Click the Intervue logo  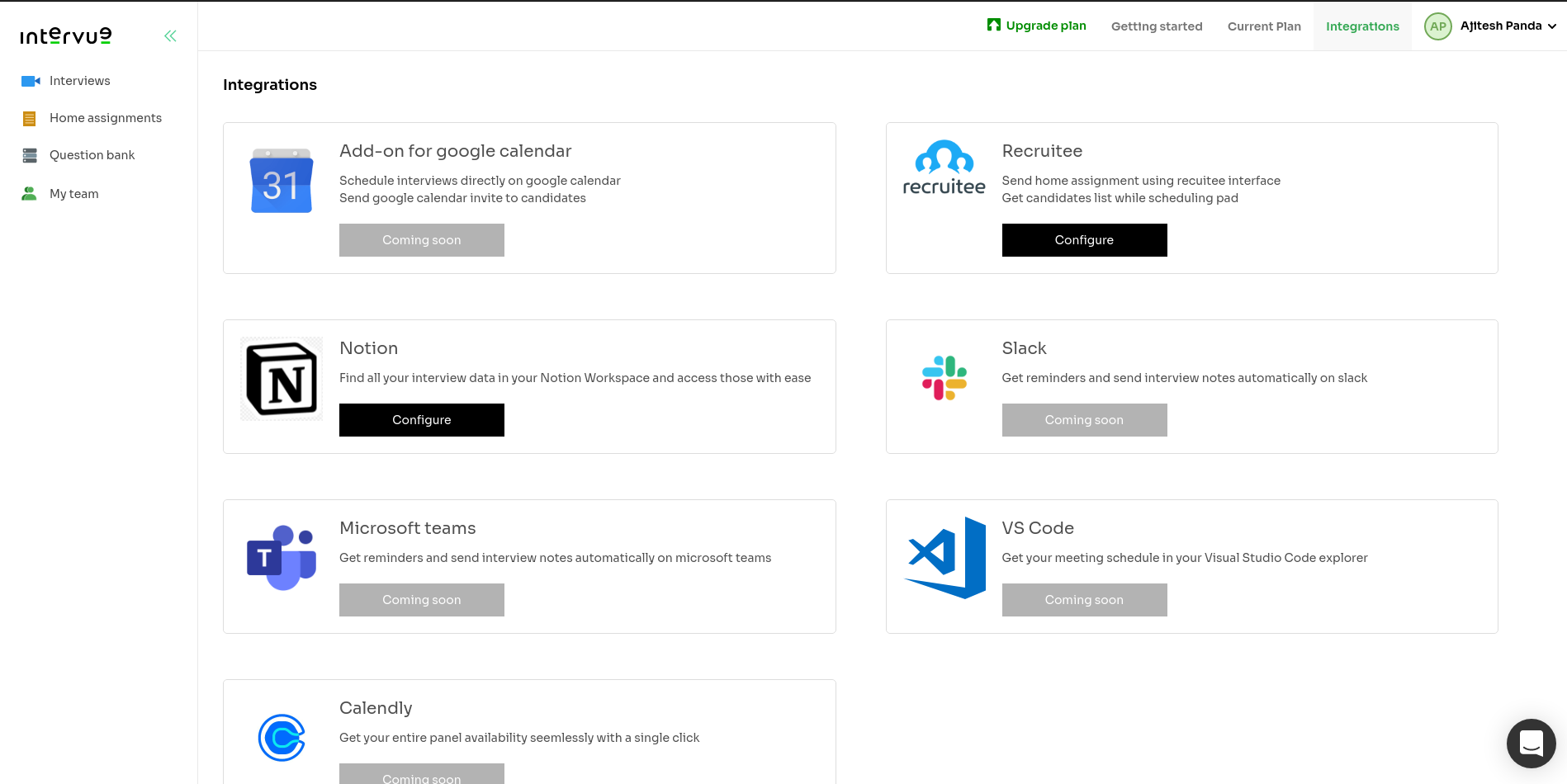tap(66, 35)
